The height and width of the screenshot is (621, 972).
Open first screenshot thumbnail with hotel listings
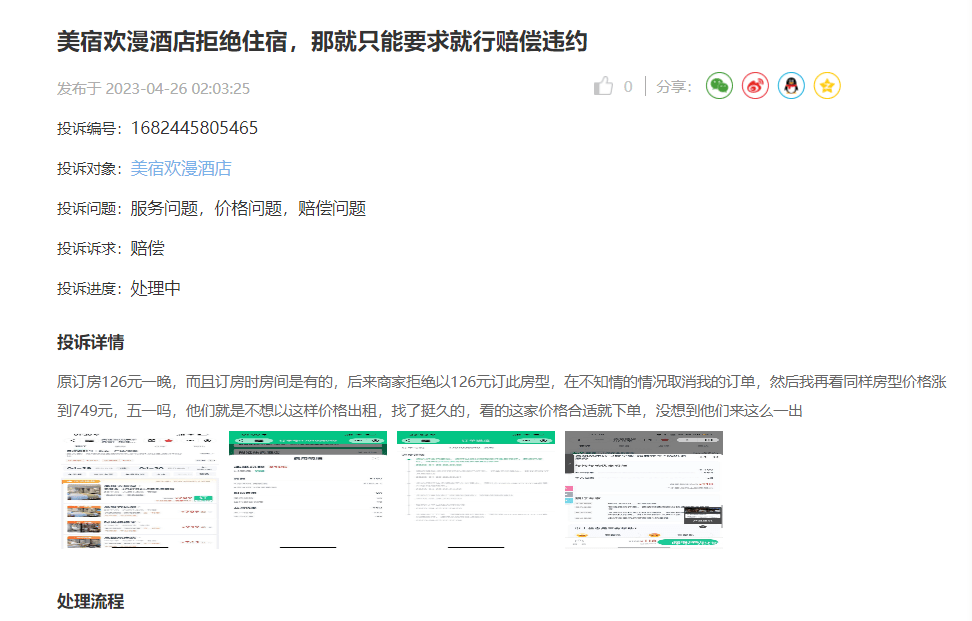(x=138, y=489)
